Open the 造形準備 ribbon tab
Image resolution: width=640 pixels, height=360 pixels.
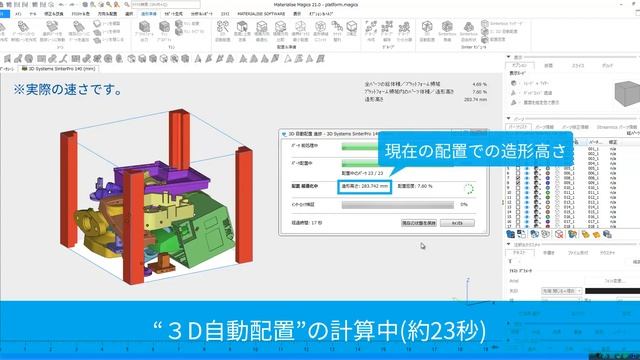[149, 14]
